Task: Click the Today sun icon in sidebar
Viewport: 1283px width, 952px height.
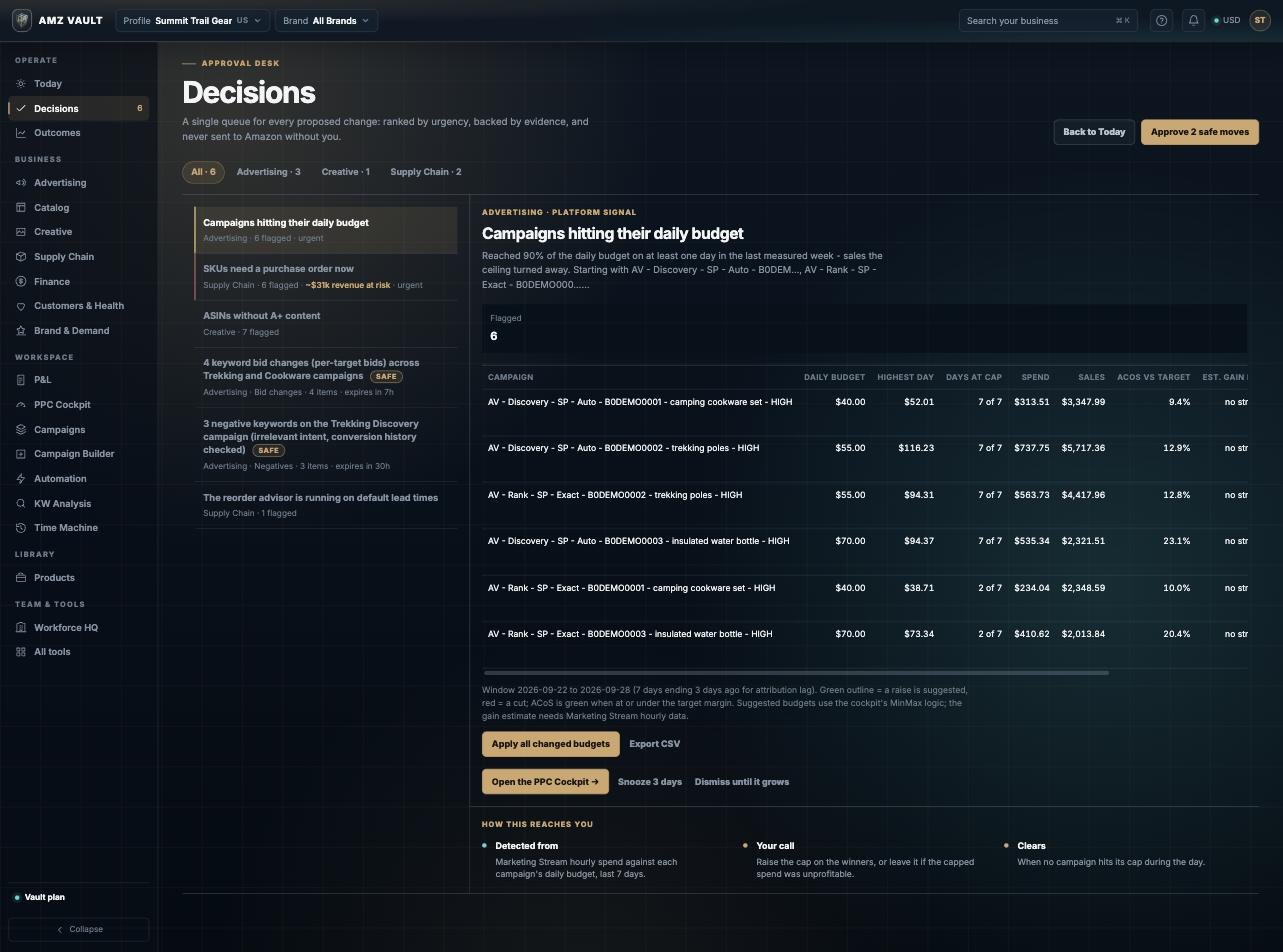Action: pyautogui.click(x=21, y=84)
